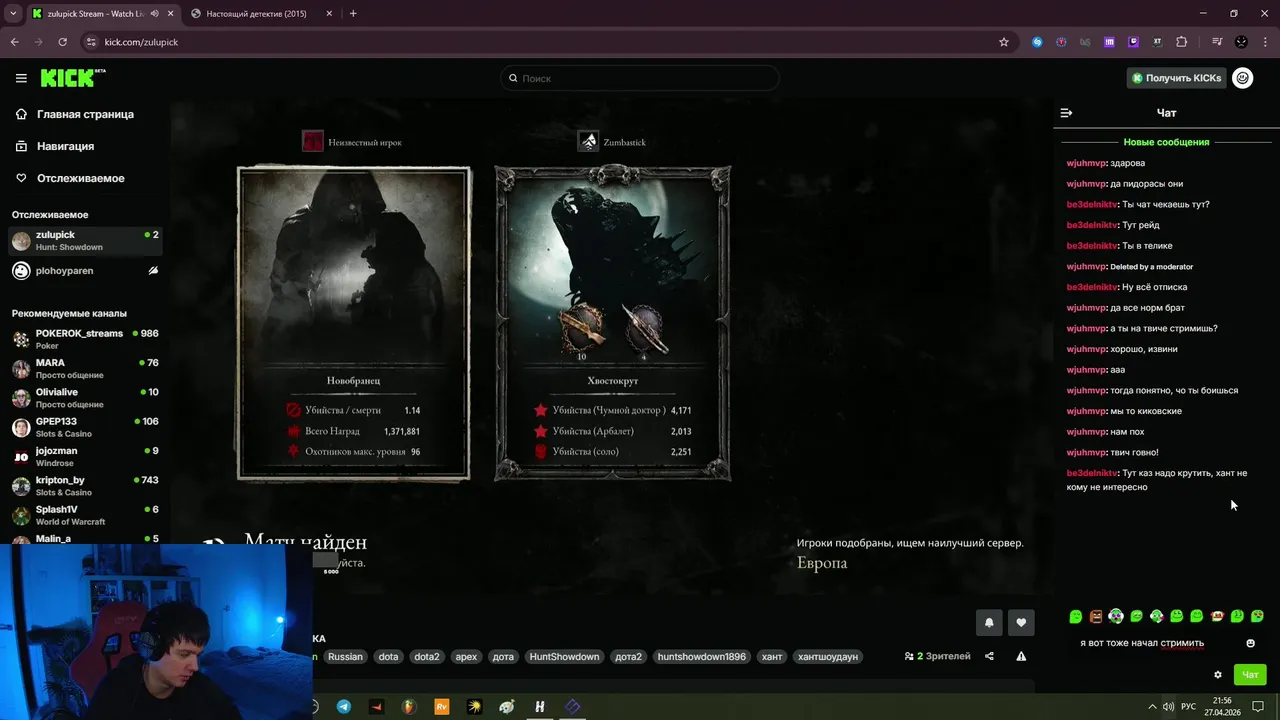Viewport: 1280px width, 720px height.
Task: Open the orange Rv app in the taskbar
Action: [442, 706]
